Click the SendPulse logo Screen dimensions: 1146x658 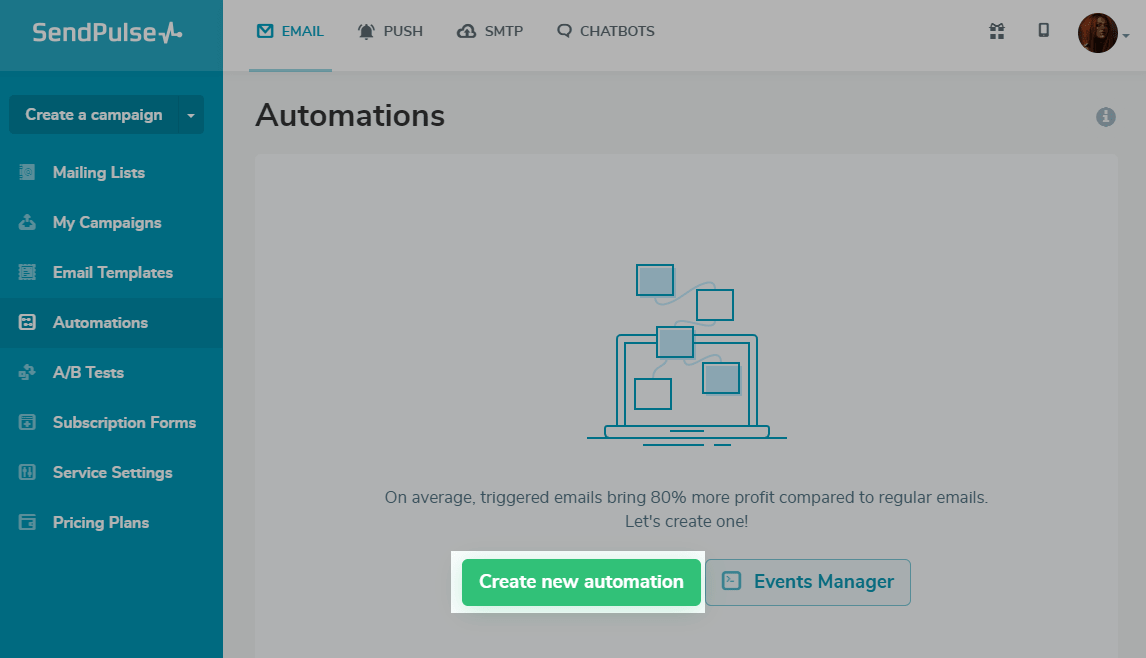click(107, 33)
